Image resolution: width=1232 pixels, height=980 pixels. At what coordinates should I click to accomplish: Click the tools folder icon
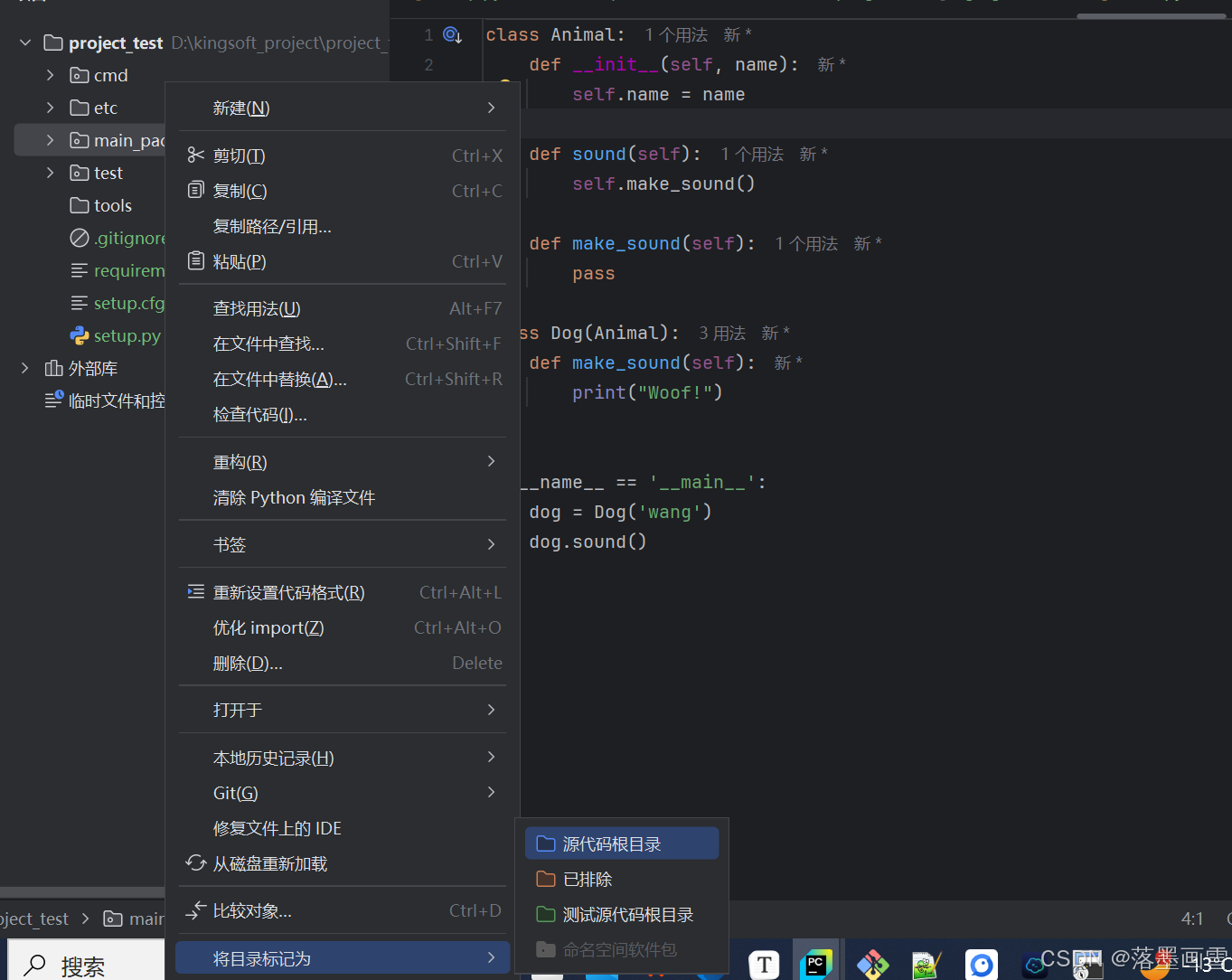80,205
